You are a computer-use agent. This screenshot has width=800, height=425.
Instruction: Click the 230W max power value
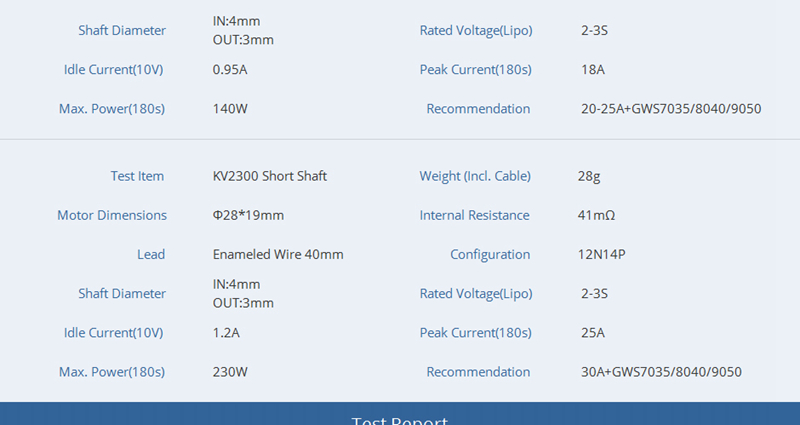pos(230,372)
